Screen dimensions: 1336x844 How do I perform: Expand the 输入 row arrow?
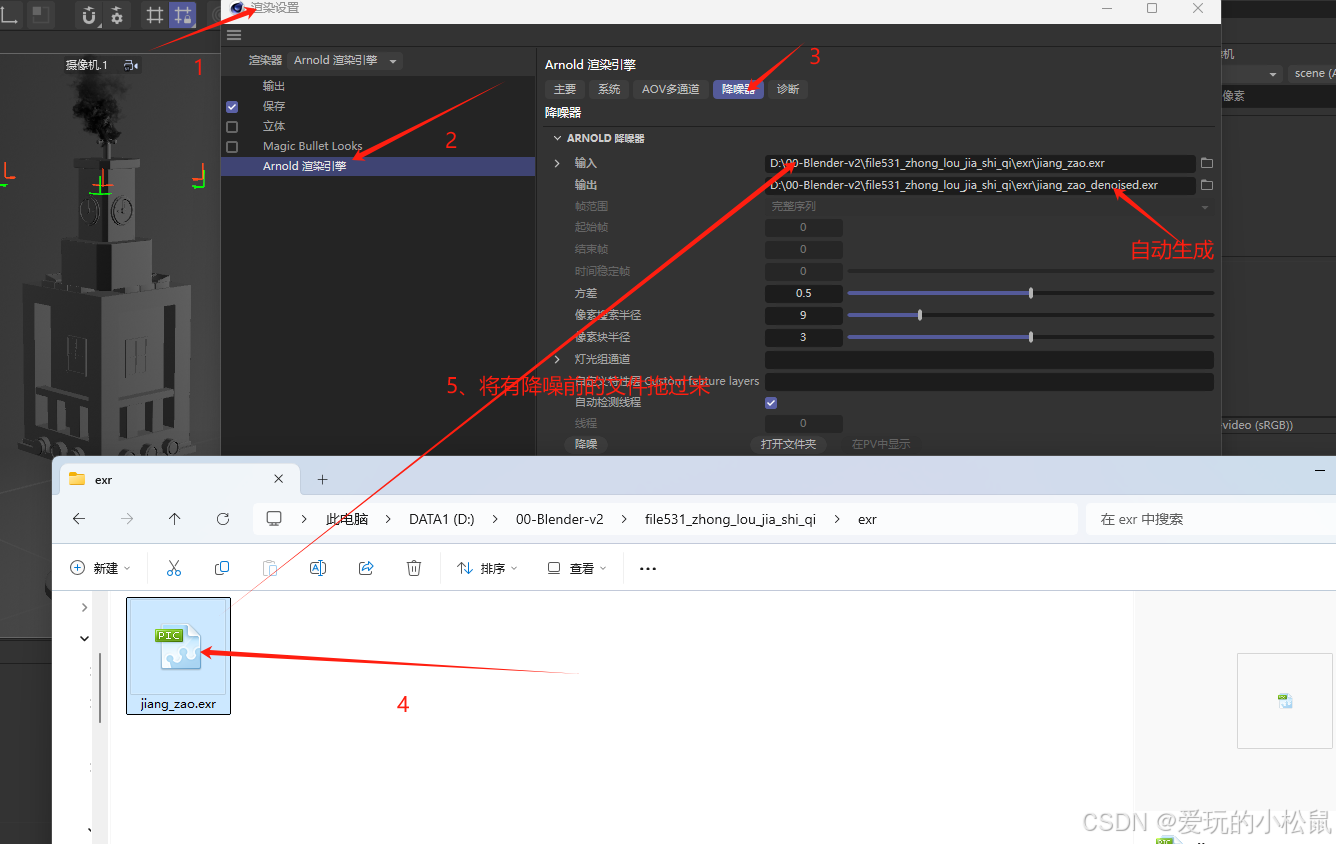pyautogui.click(x=557, y=163)
